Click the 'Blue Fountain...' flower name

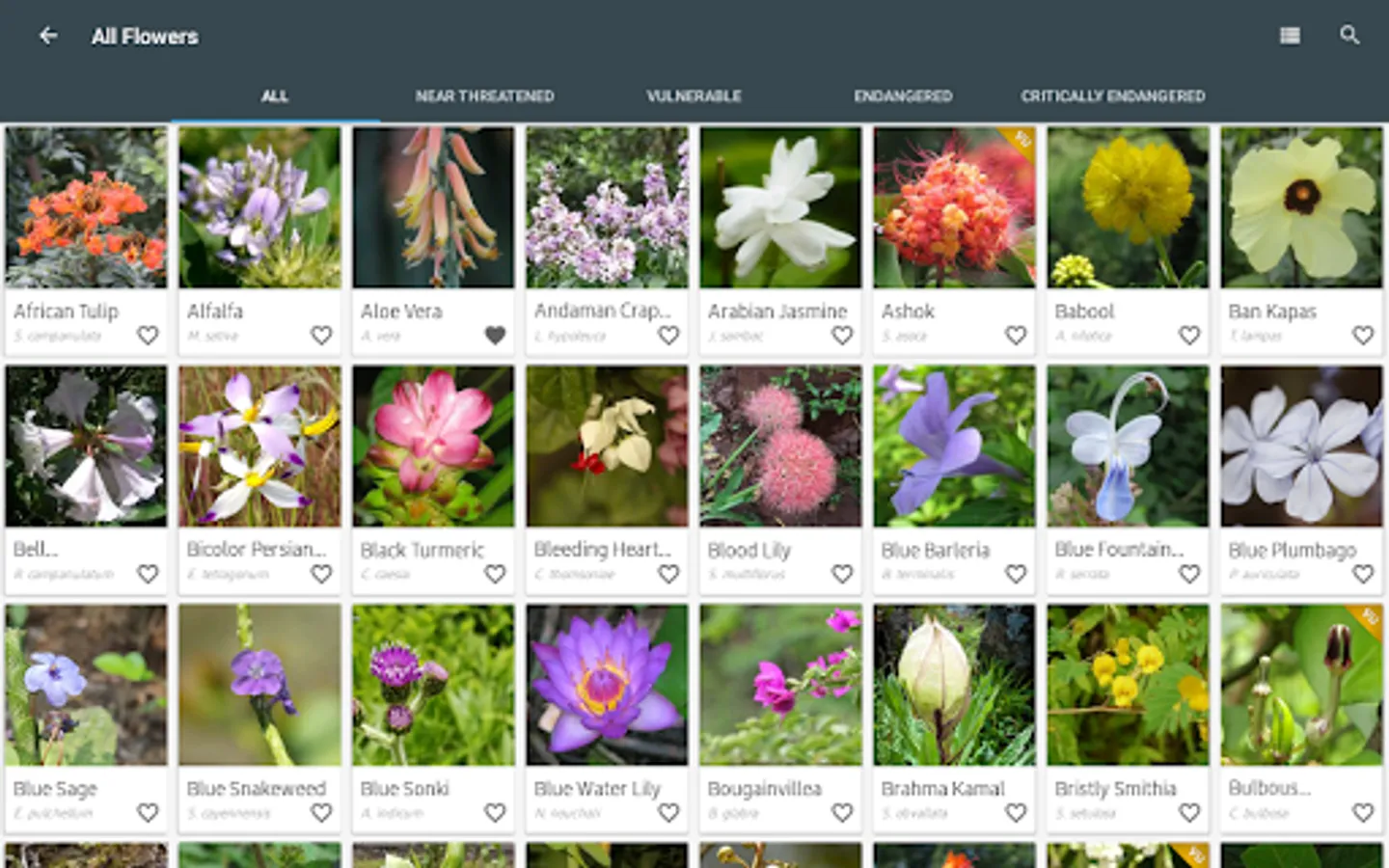(1119, 550)
